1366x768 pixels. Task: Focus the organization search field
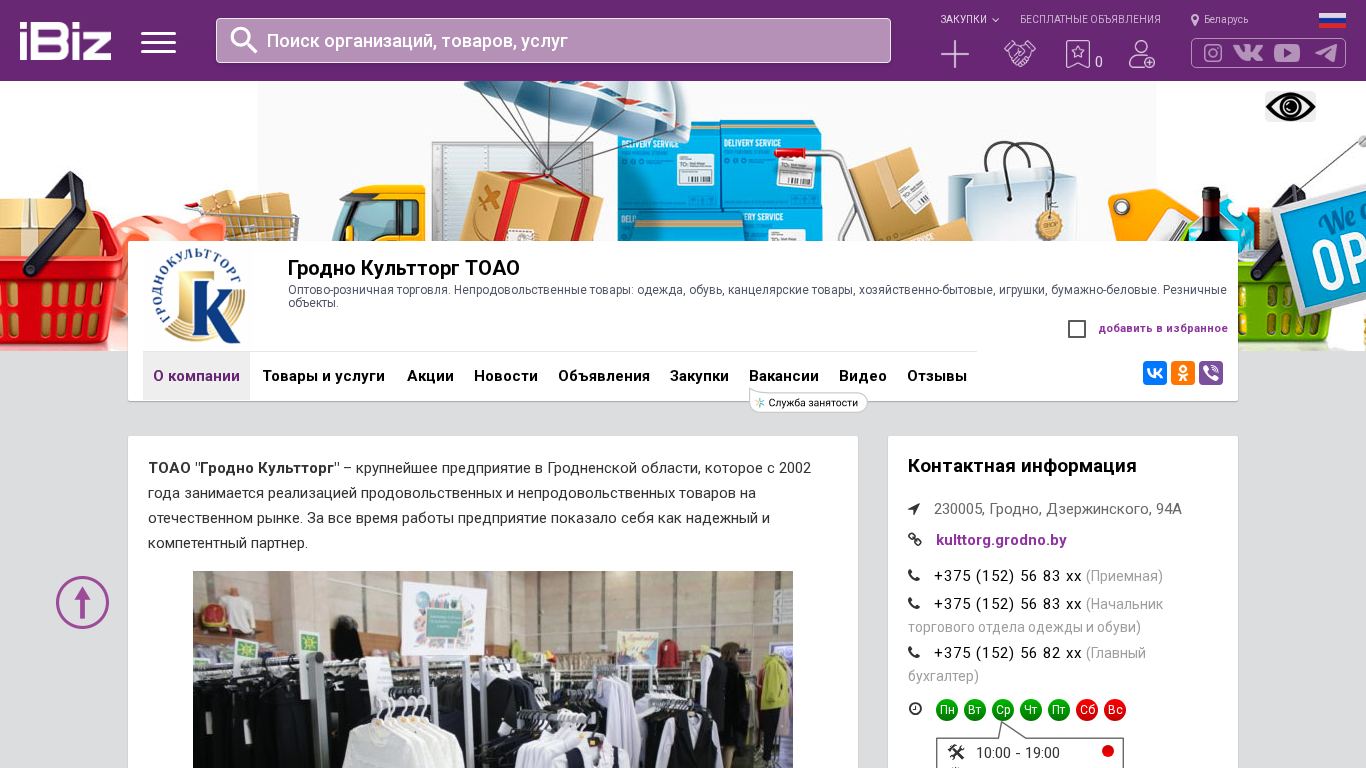(553, 40)
